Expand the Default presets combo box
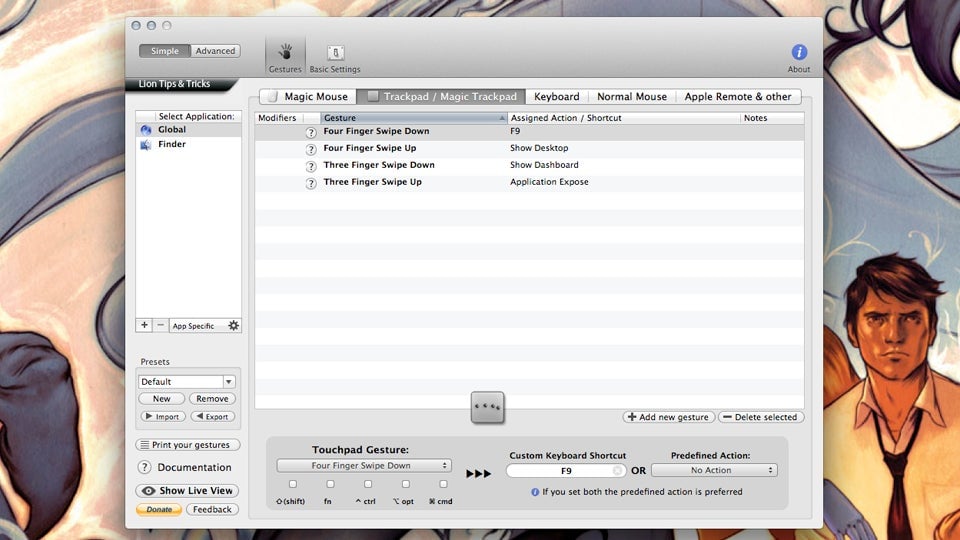Image resolution: width=960 pixels, height=540 pixels. pyautogui.click(x=228, y=382)
